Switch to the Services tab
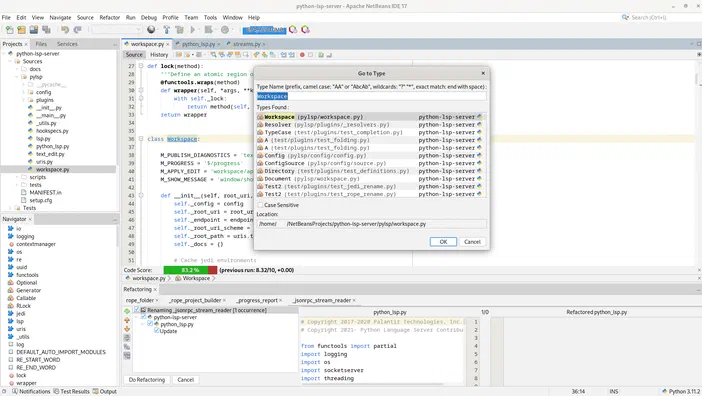This screenshot has width=702, height=396. coord(67,44)
